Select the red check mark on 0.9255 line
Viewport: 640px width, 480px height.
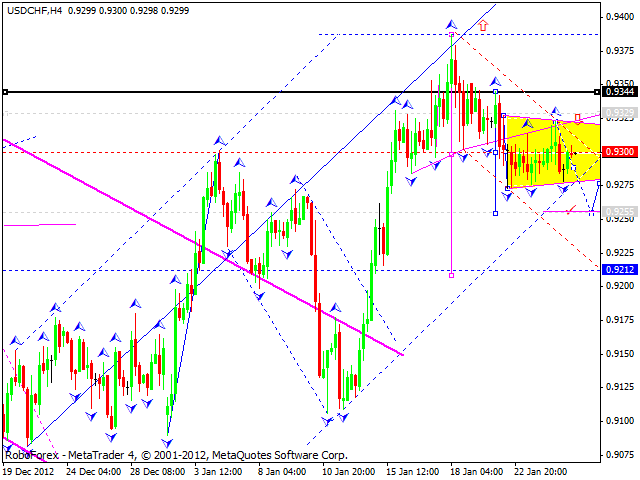coord(571,210)
